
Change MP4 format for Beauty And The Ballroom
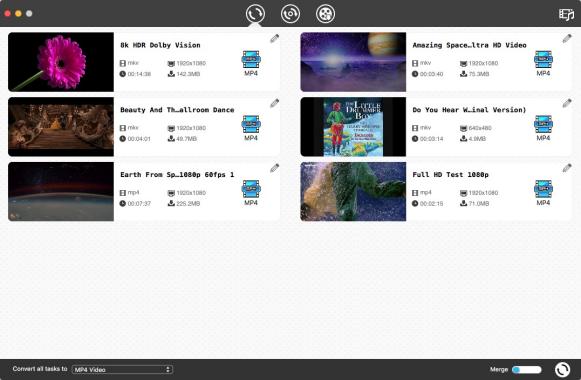pyautogui.click(x=251, y=128)
